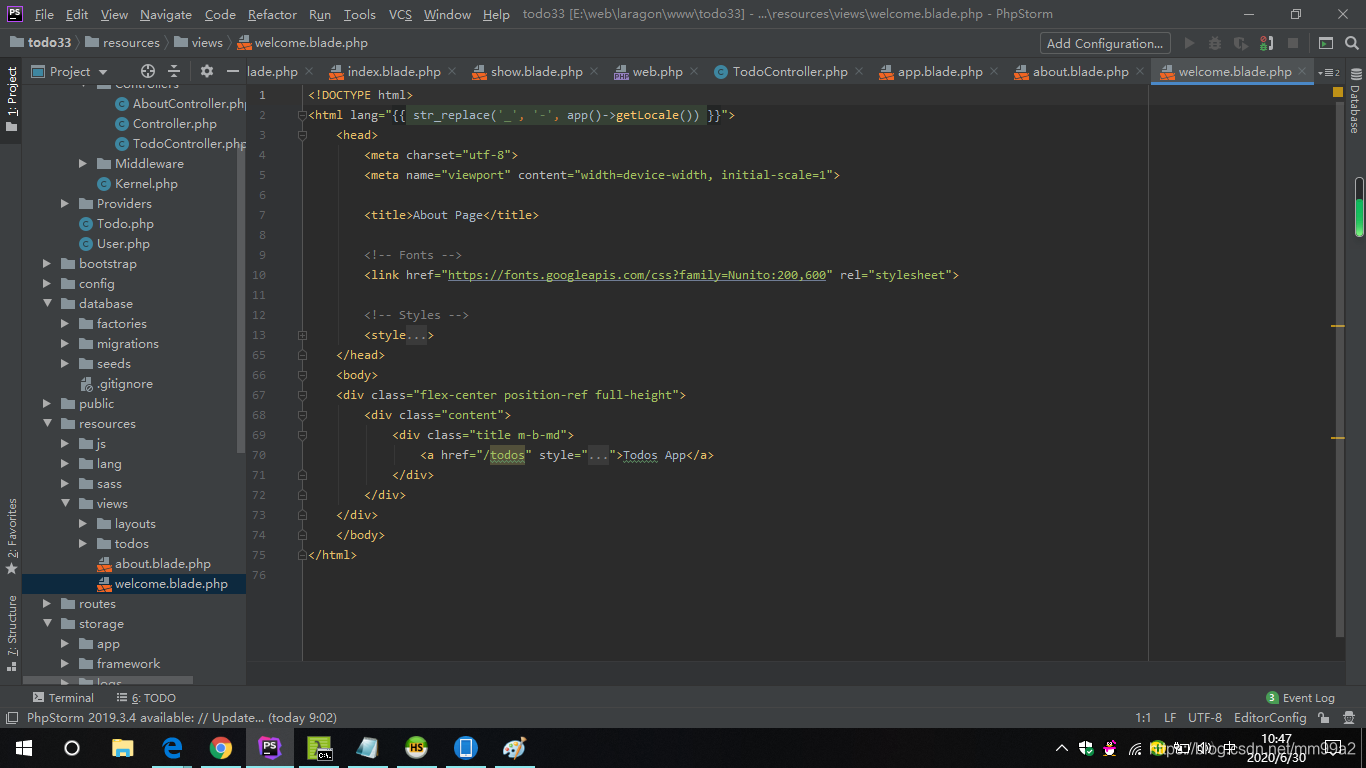Open Microsoft Edge from taskbar
Image resolution: width=1366 pixels, height=768 pixels.
(x=172, y=748)
